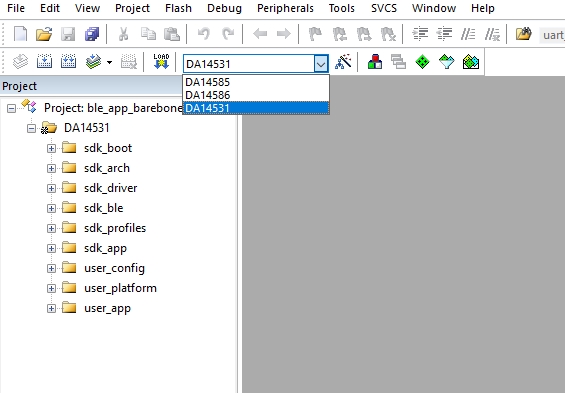565x393 pixels.
Task: Click the Rebuild all target files icon
Action: pos(68,62)
